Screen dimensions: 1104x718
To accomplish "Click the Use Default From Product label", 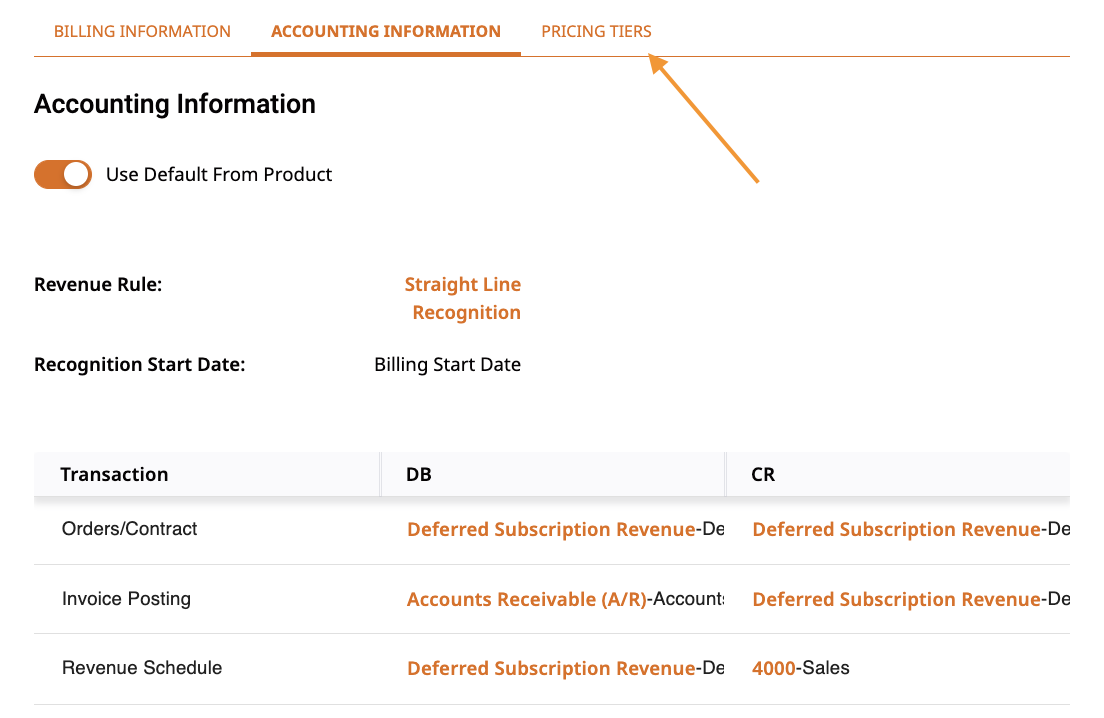I will tap(219, 175).
